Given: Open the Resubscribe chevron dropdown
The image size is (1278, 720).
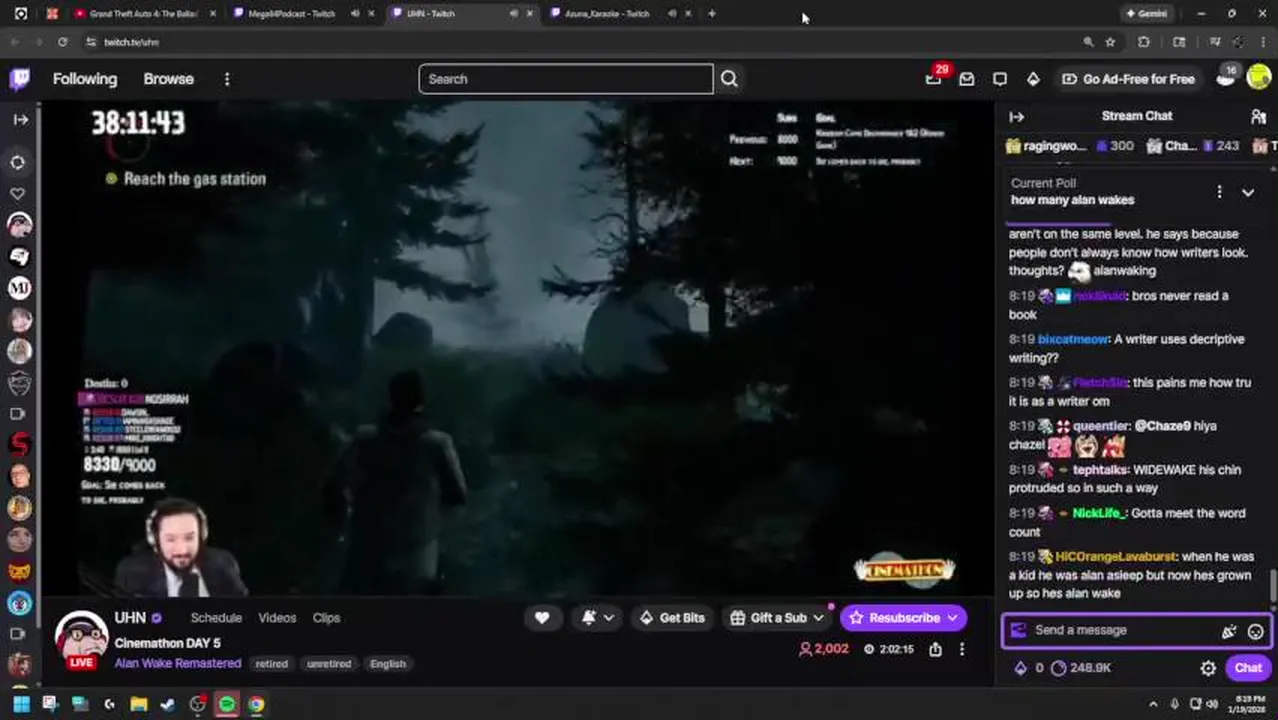Looking at the screenshot, I should click(x=952, y=618).
